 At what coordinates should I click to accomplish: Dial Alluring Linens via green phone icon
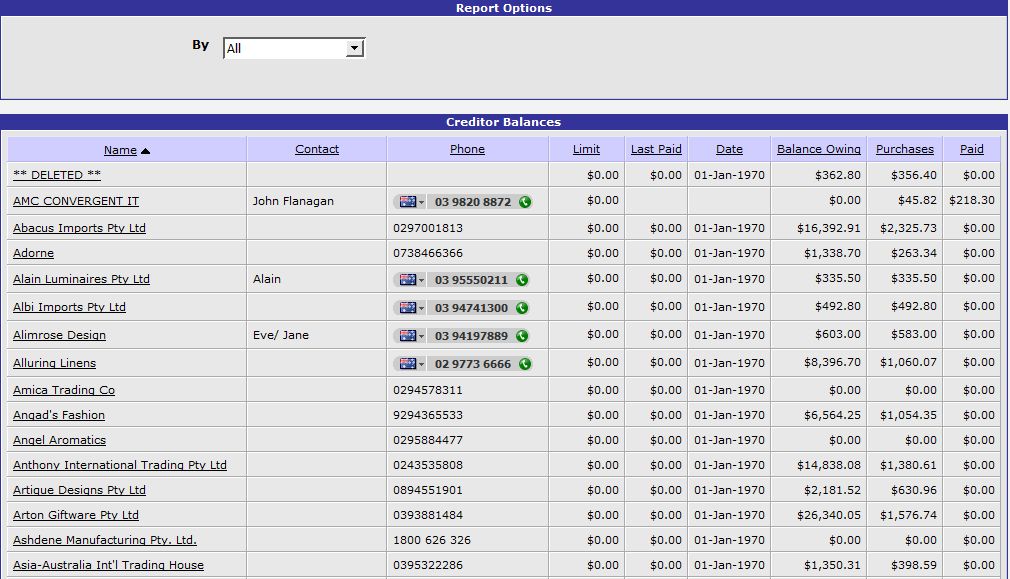[x=524, y=364]
